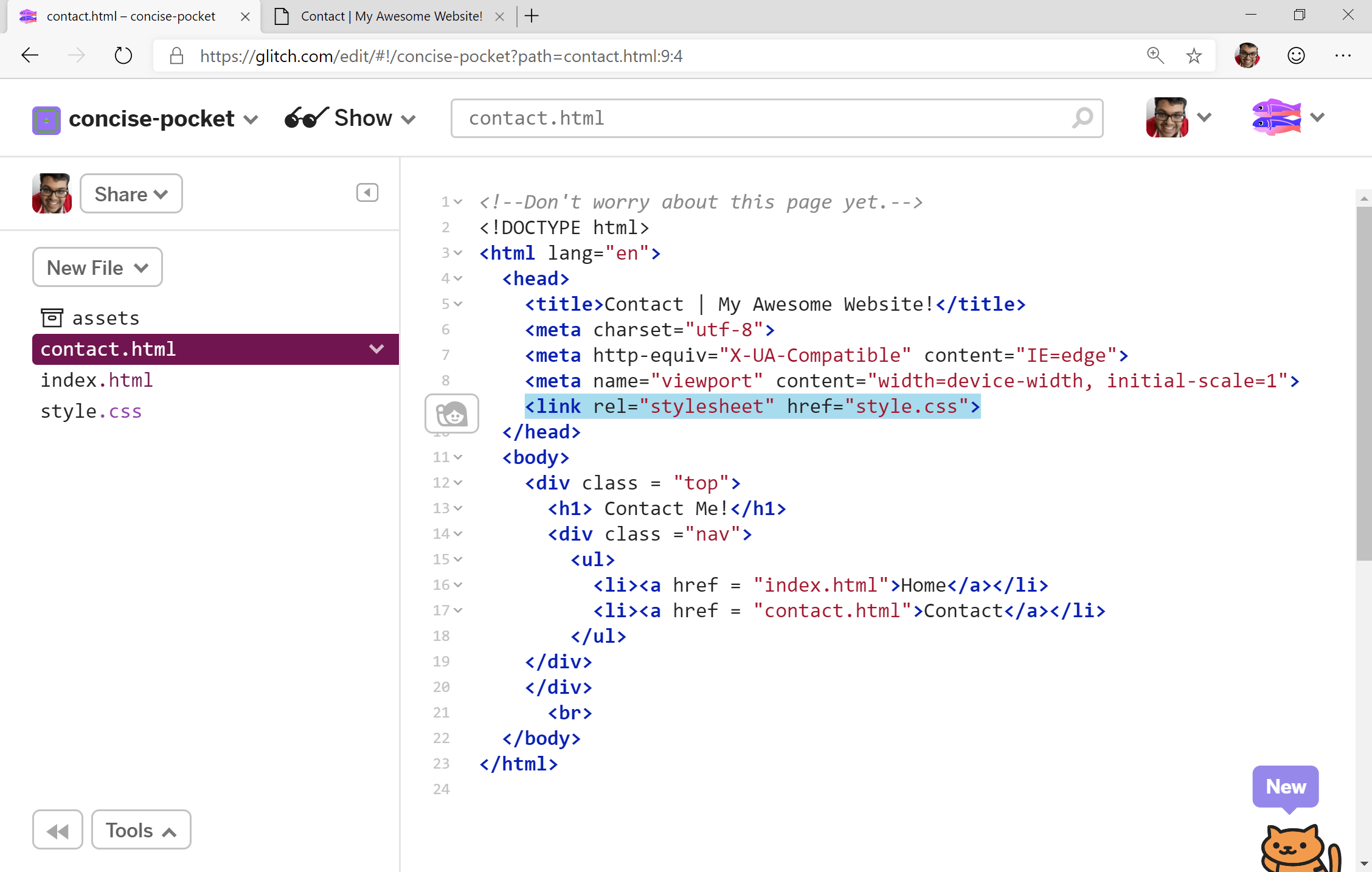Screen dimensions: 1372x872
Task: Click the browser address bar URL
Action: coord(442,56)
